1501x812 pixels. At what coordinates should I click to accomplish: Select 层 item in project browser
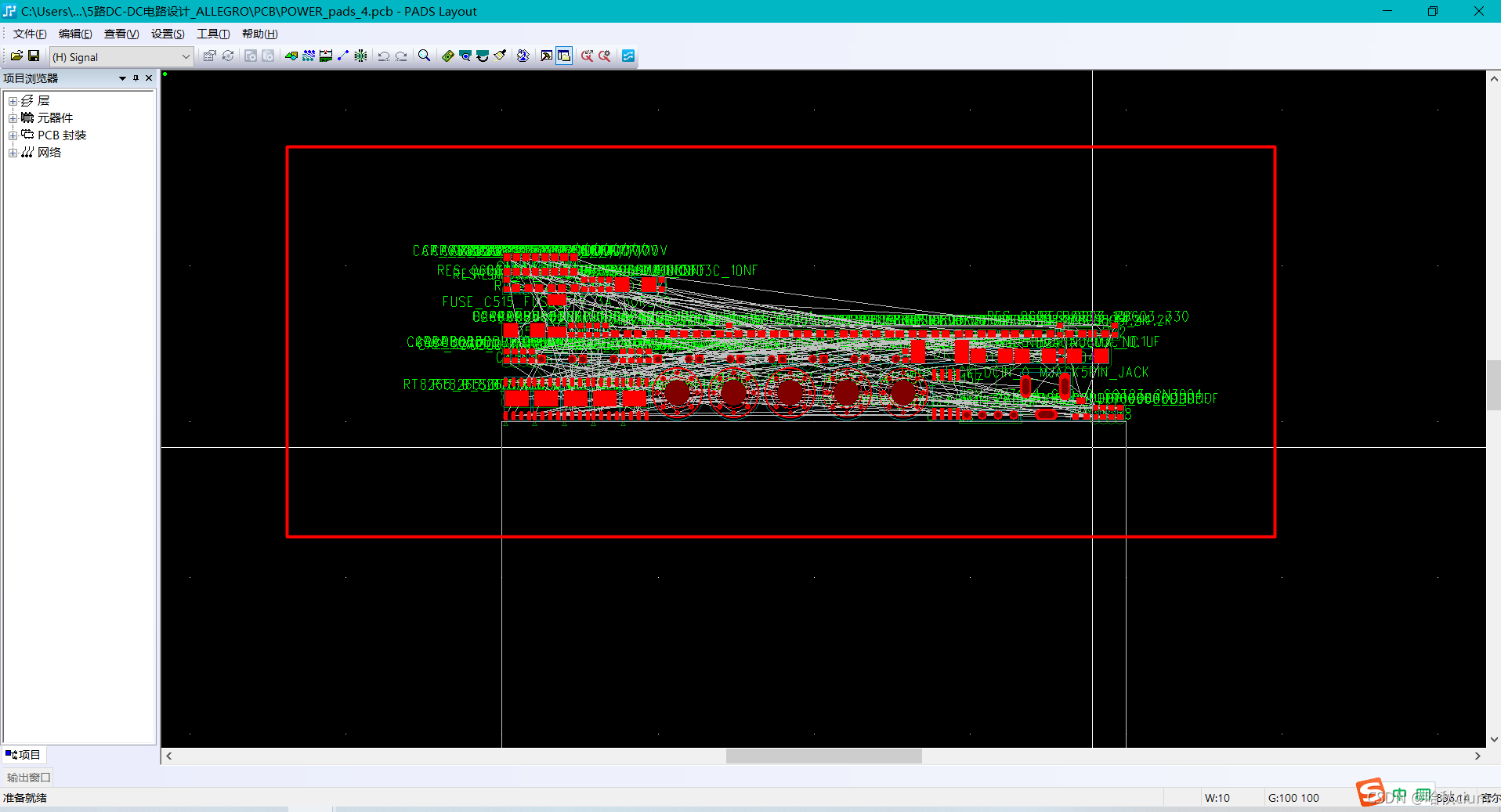click(x=43, y=101)
